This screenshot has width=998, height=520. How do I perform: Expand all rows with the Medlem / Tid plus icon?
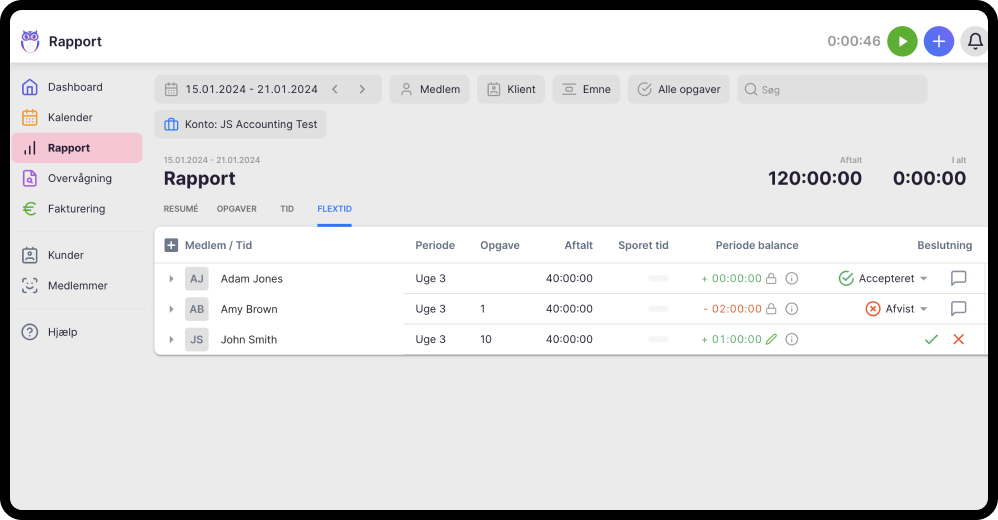(171, 245)
